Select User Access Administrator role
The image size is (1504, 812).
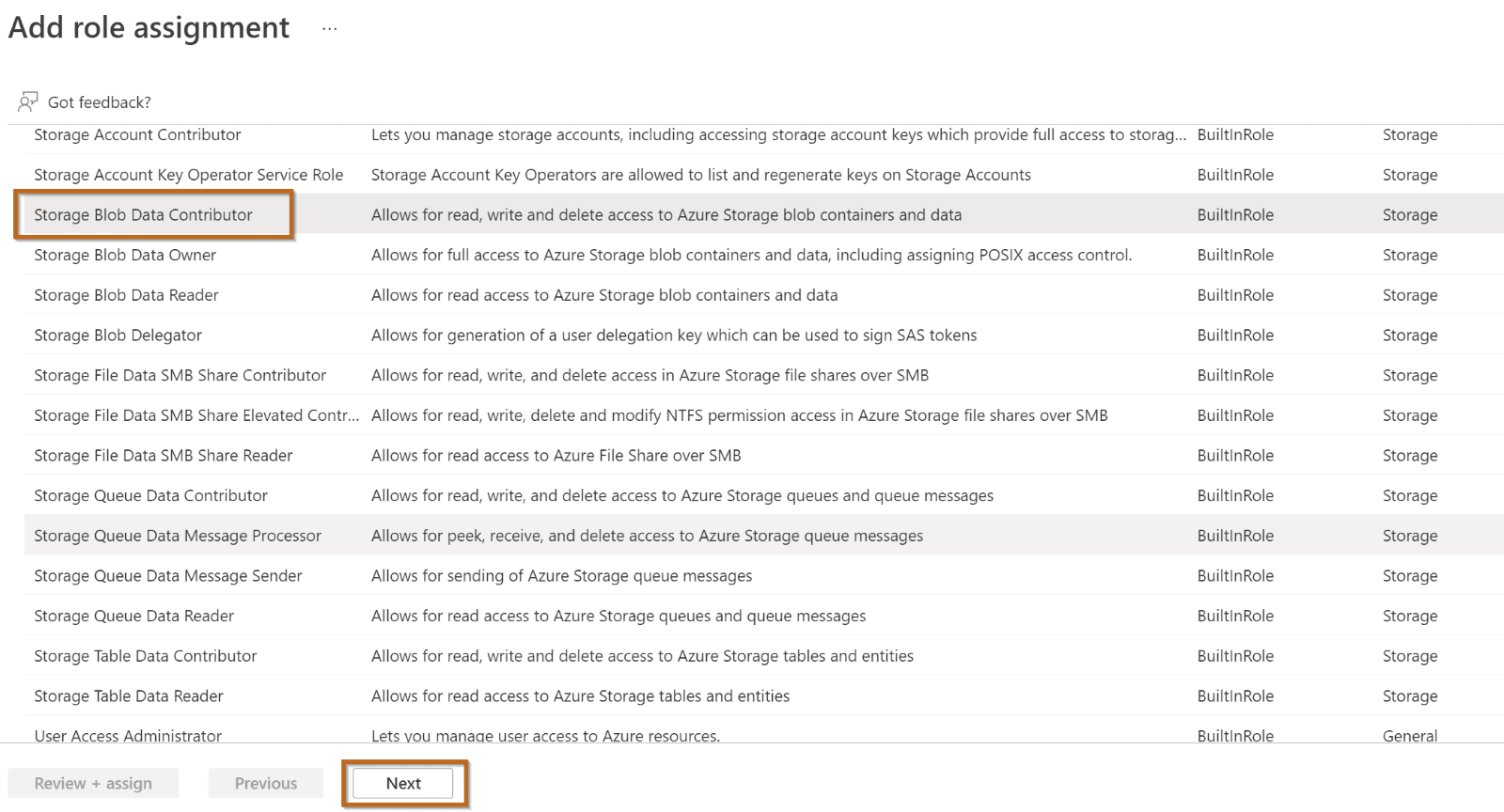pyautogui.click(x=128, y=736)
